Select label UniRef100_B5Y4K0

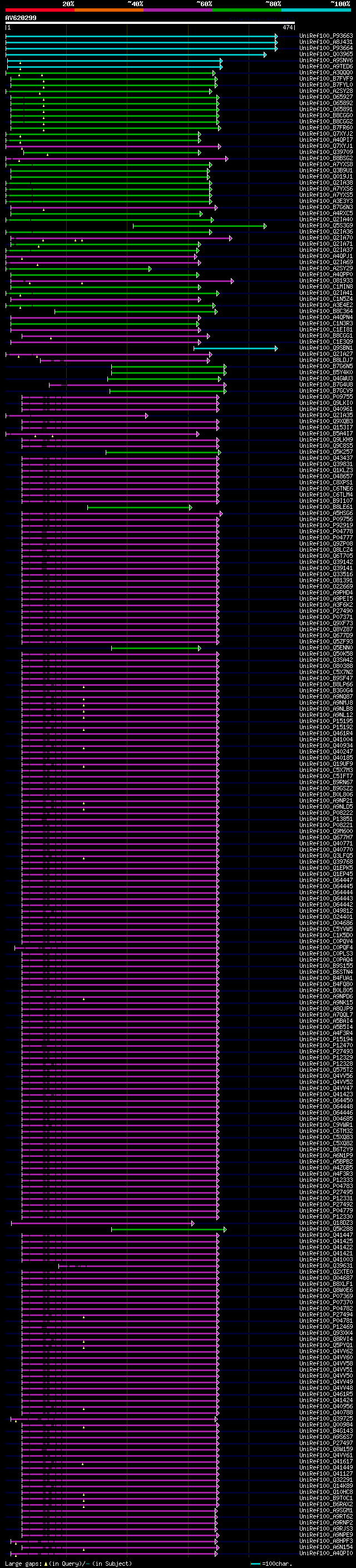click(x=326, y=373)
